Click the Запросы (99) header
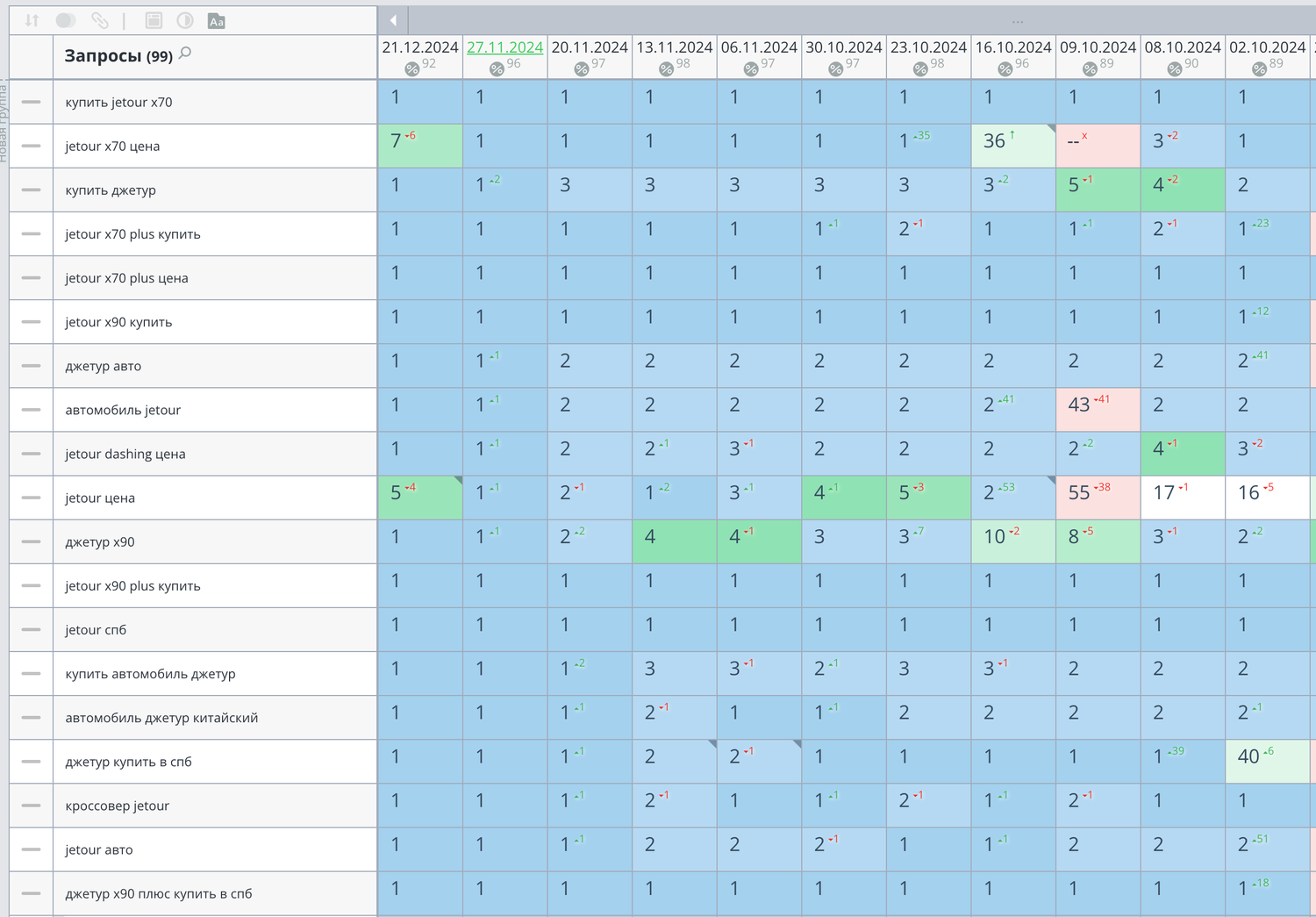 tap(118, 55)
